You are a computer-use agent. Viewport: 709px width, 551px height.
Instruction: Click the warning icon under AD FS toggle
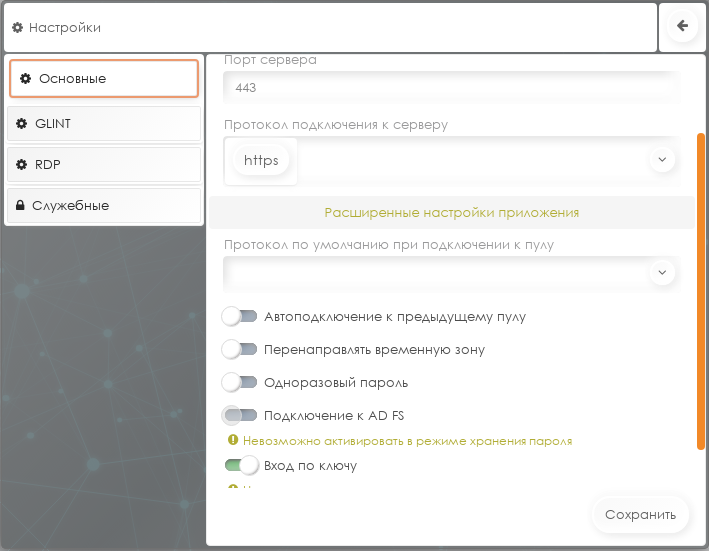point(233,440)
